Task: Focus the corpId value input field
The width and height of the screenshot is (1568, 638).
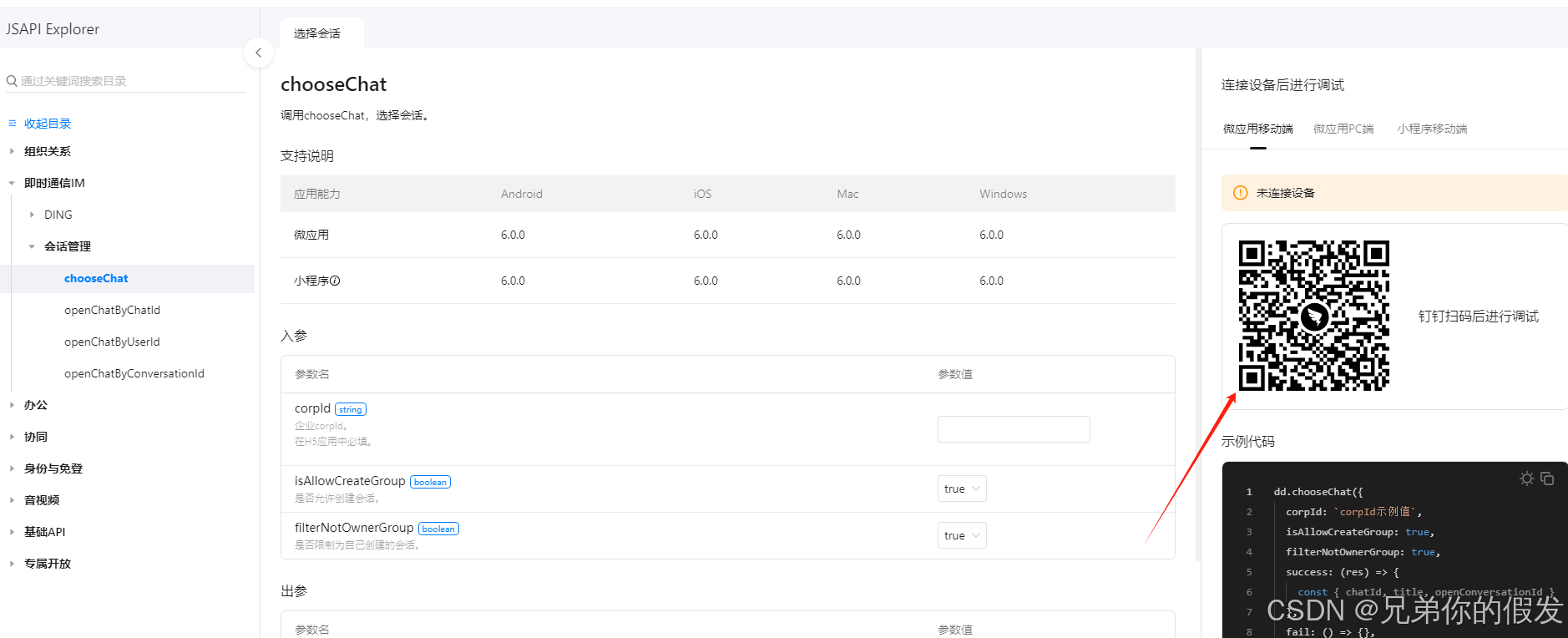Action: coord(1014,429)
